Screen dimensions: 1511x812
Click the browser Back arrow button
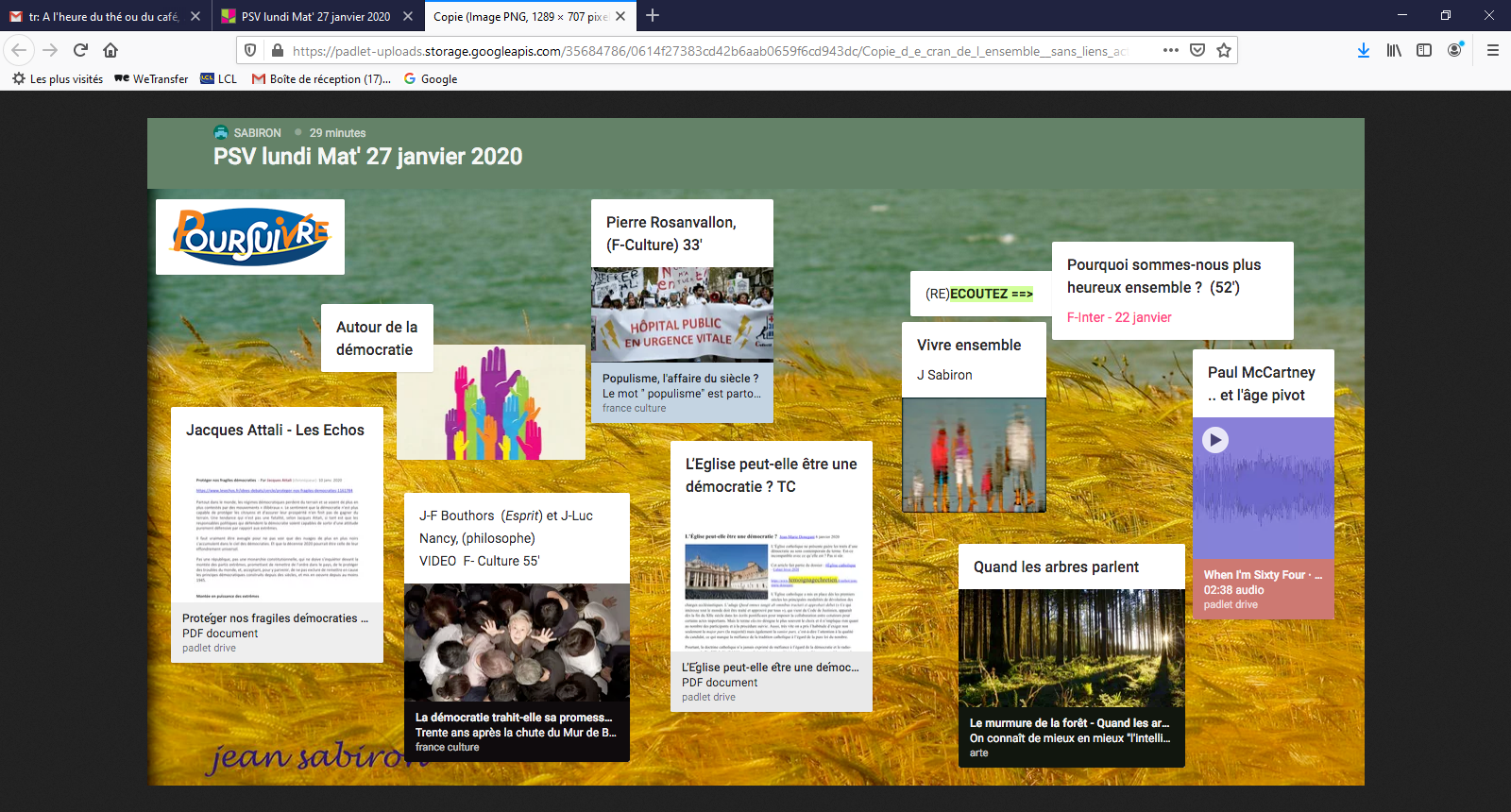point(20,50)
